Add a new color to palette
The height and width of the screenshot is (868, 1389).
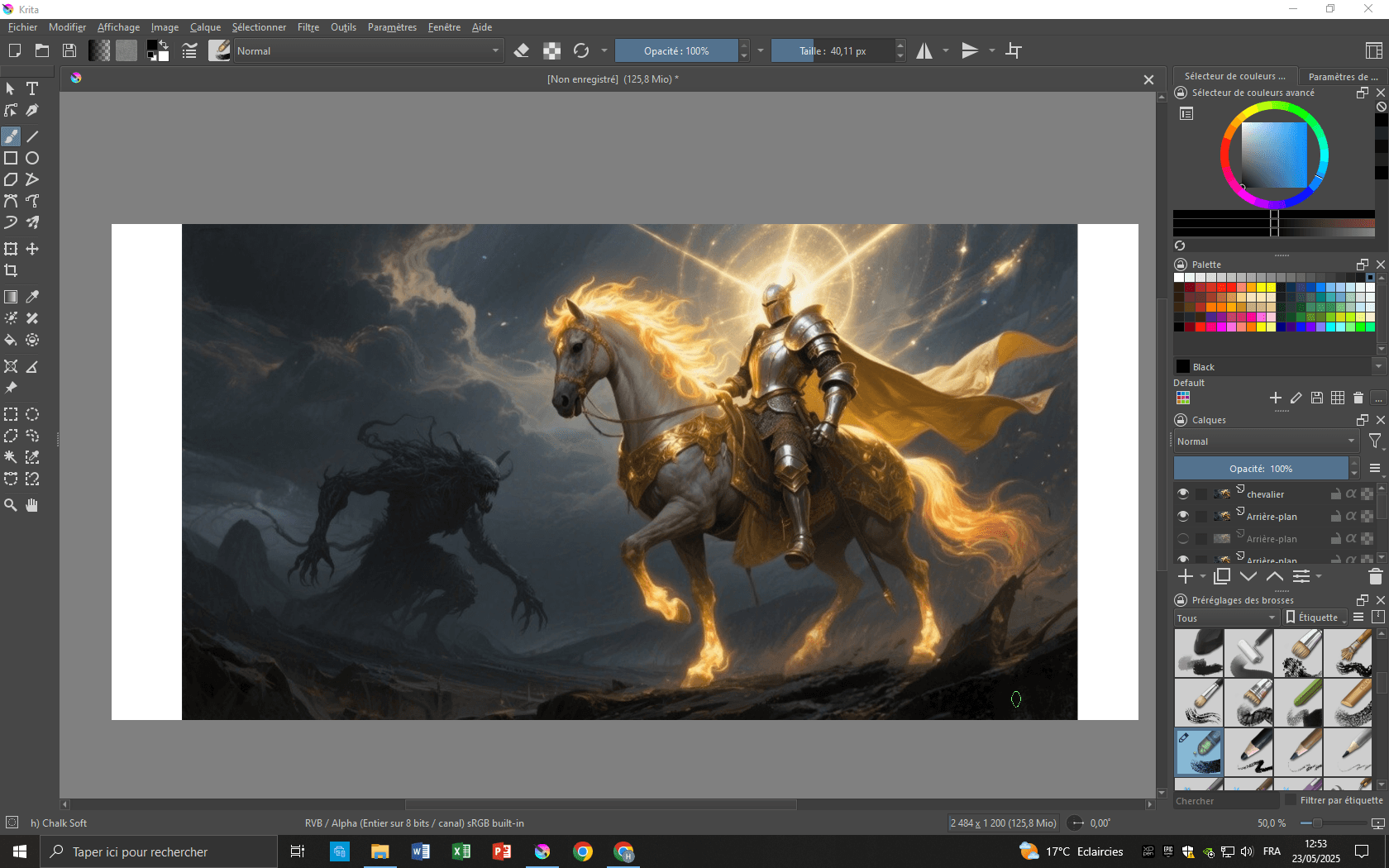click(1275, 398)
